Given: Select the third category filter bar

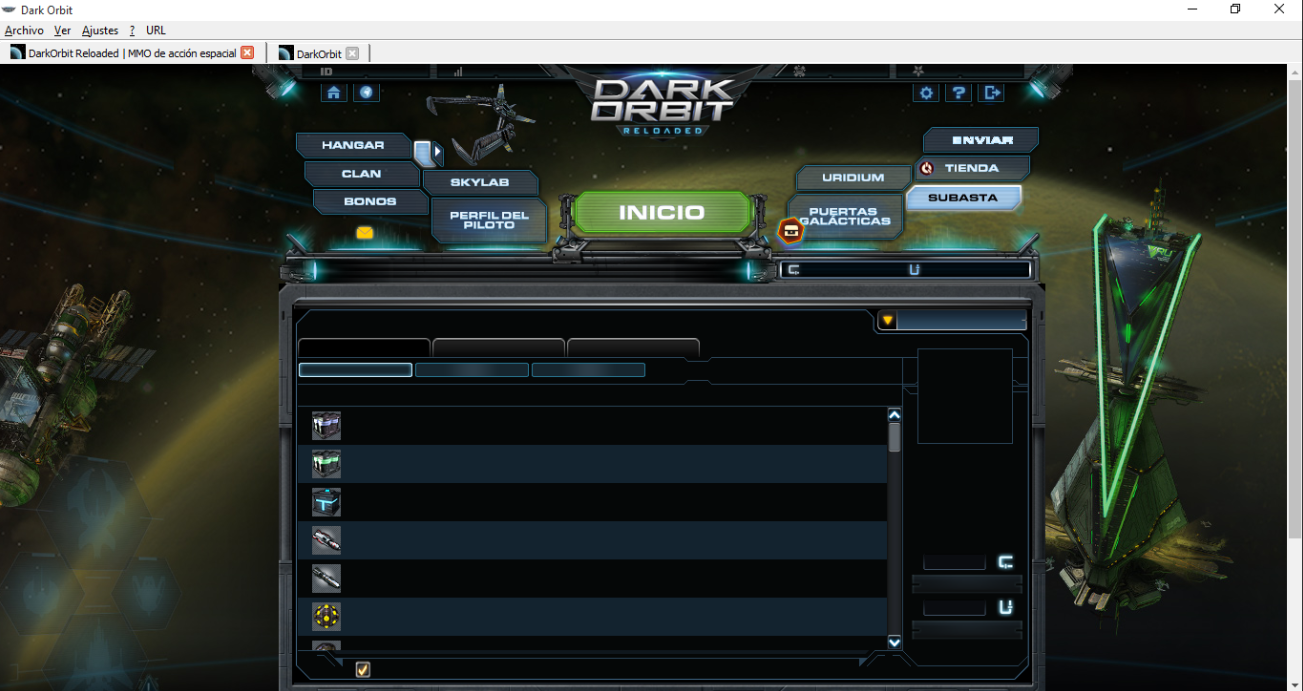Looking at the screenshot, I should [588, 370].
